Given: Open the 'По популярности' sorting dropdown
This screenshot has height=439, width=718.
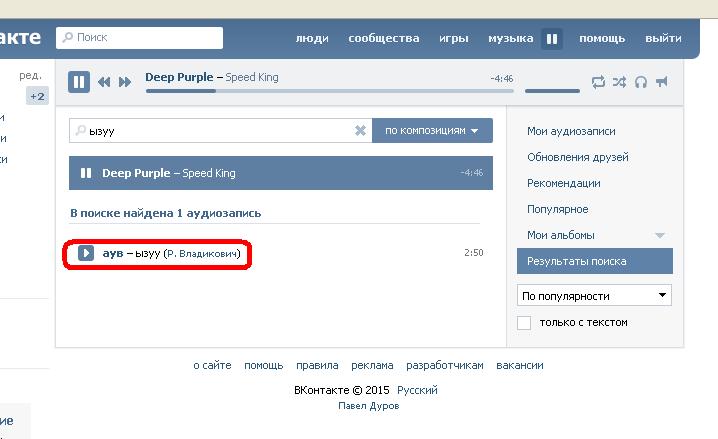Looking at the screenshot, I should click(x=594, y=296).
